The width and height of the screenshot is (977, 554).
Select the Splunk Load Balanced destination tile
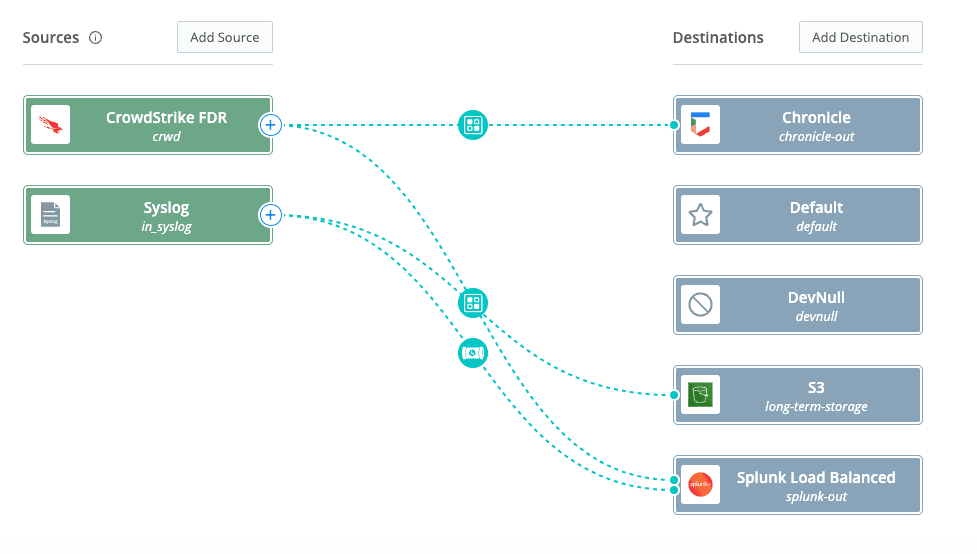click(816, 485)
